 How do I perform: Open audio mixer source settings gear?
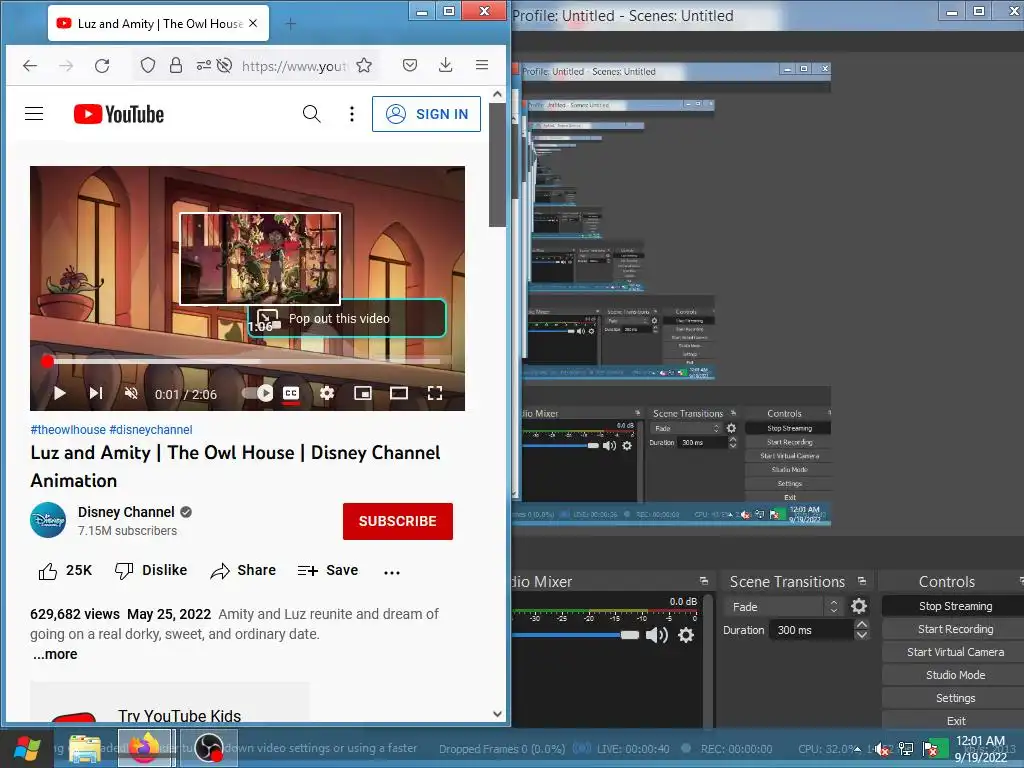coord(686,635)
